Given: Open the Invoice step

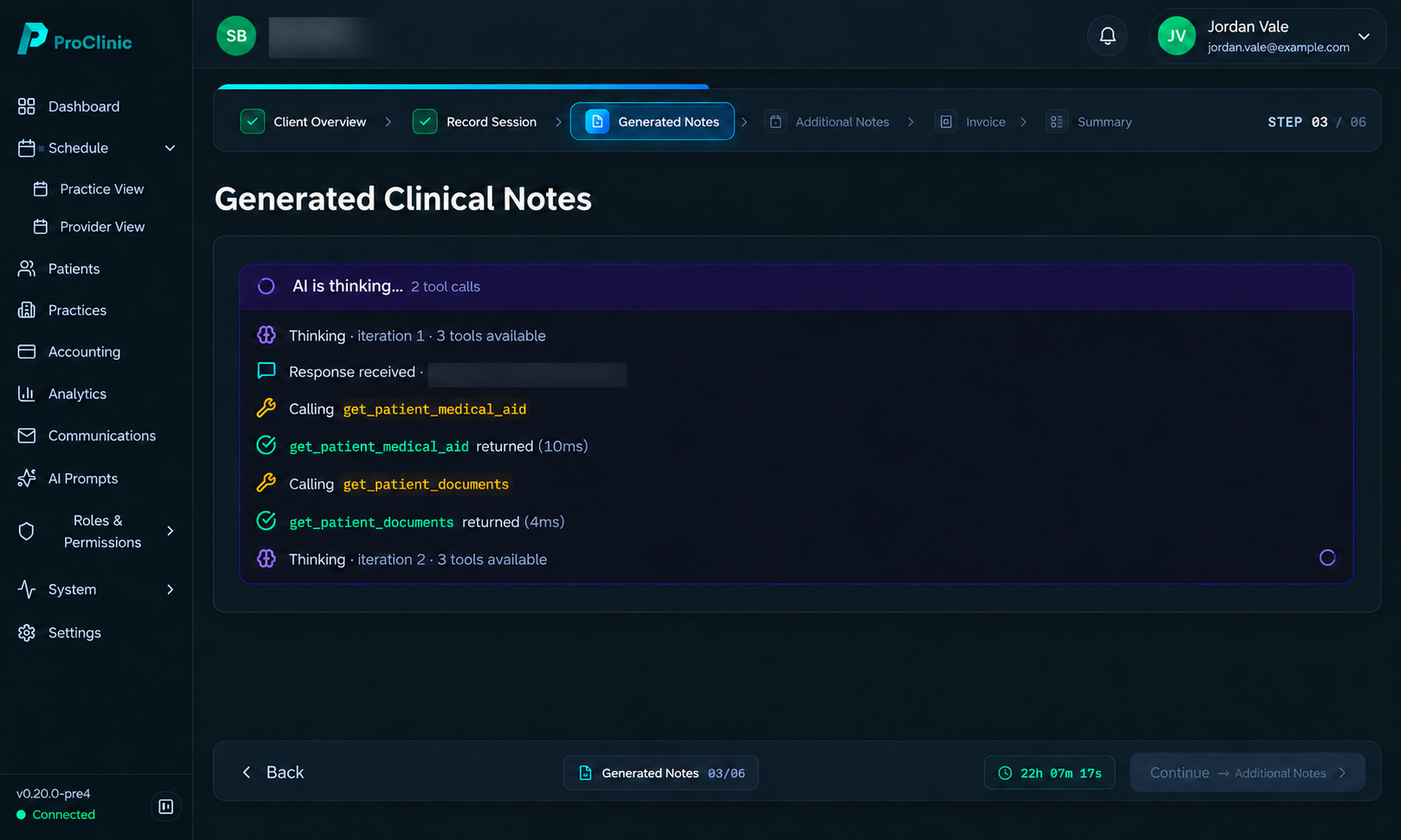Looking at the screenshot, I should coord(973,122).
